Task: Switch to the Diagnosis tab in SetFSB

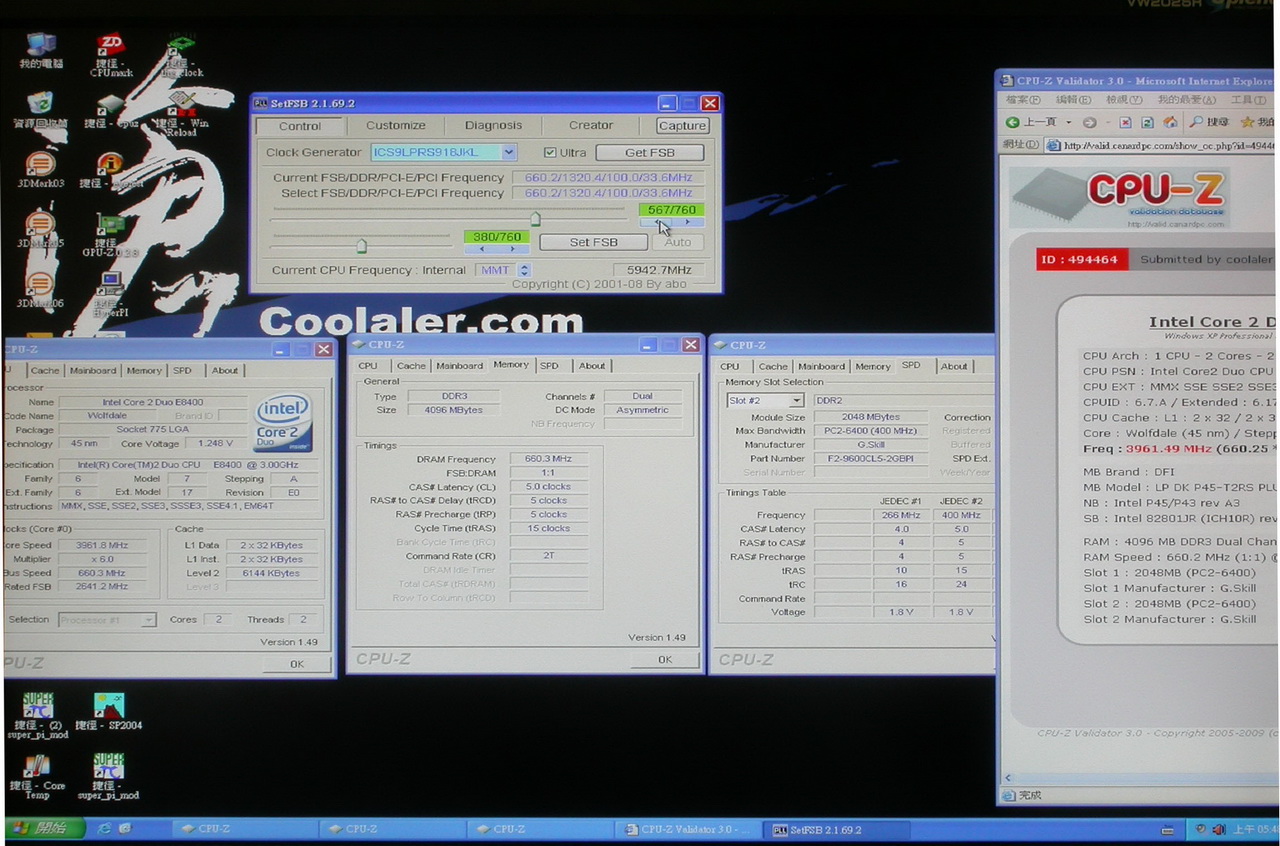Action: coord(493,125)
